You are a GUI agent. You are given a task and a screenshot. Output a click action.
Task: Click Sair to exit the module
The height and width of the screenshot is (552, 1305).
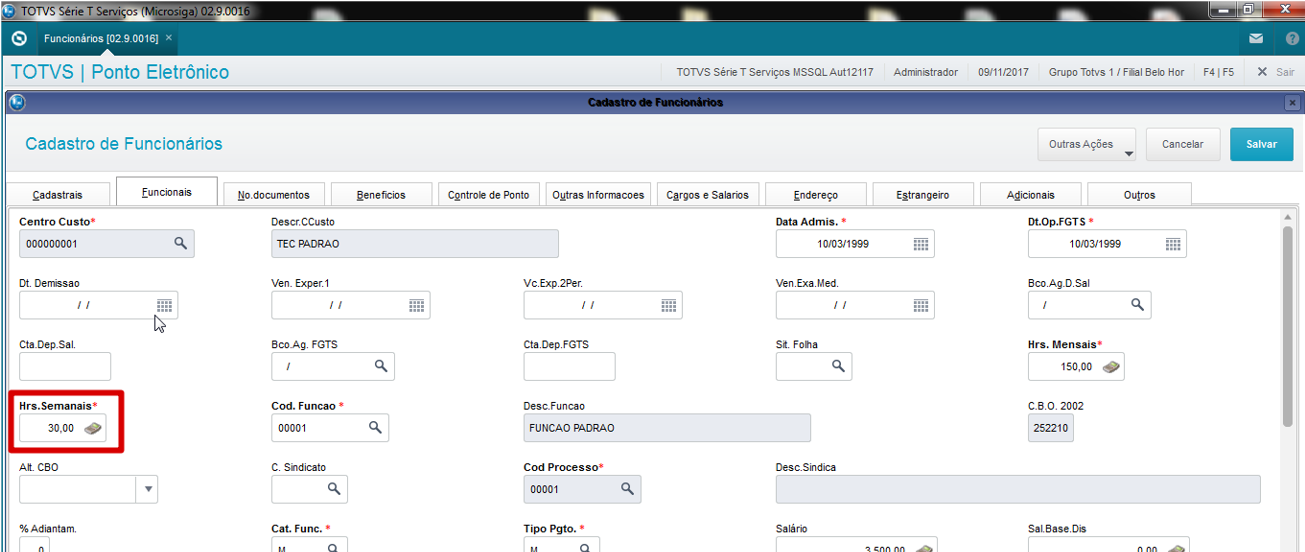tap(1276, 72)
